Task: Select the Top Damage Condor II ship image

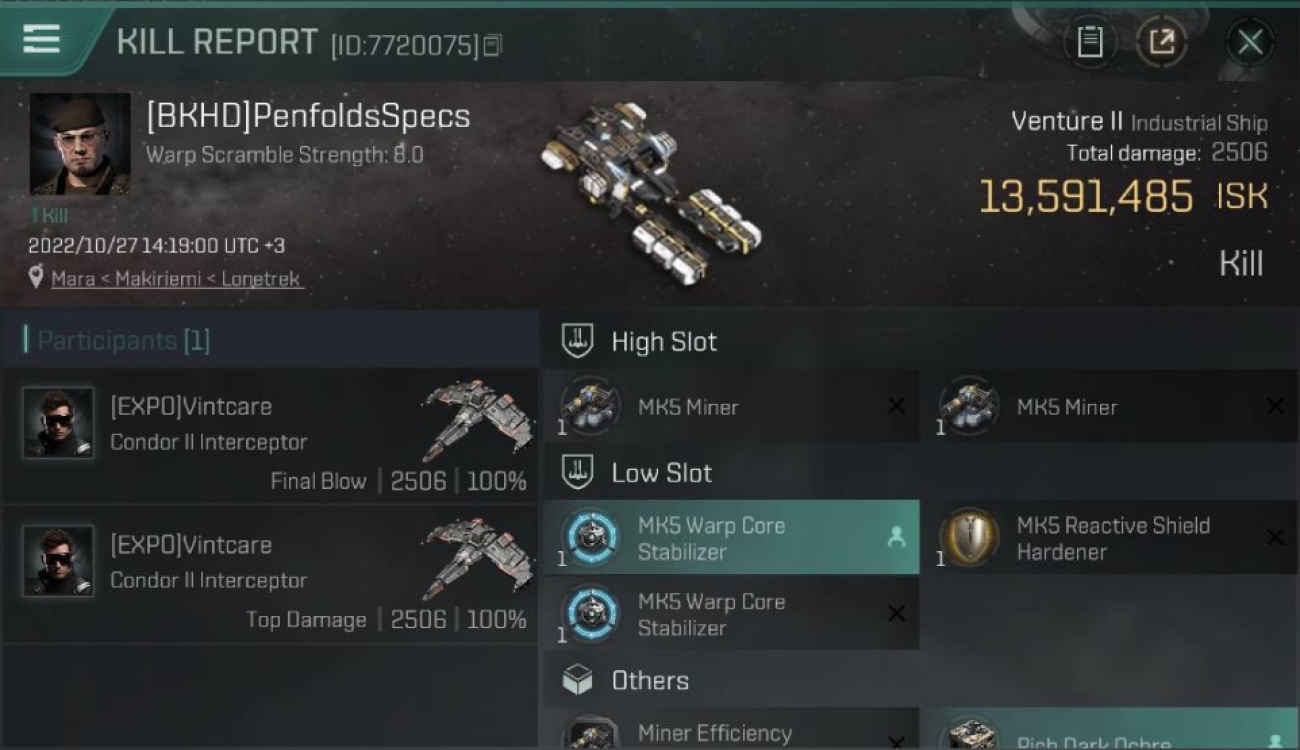Action: click(x=478, y=559)
